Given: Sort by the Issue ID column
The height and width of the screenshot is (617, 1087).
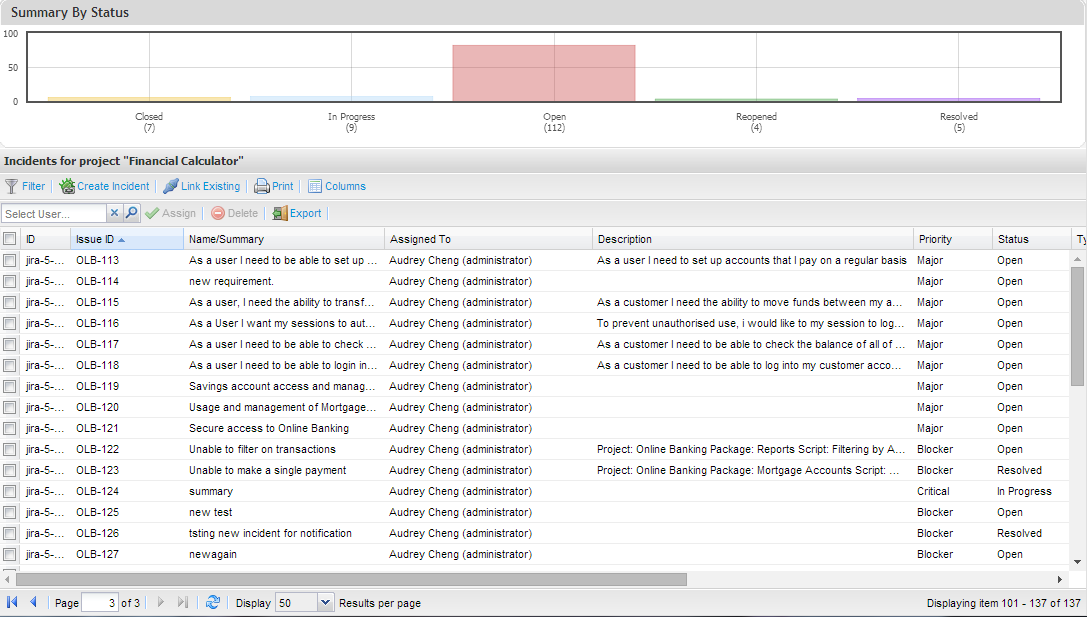Looking at the screenshot, I should click(96, 239).
